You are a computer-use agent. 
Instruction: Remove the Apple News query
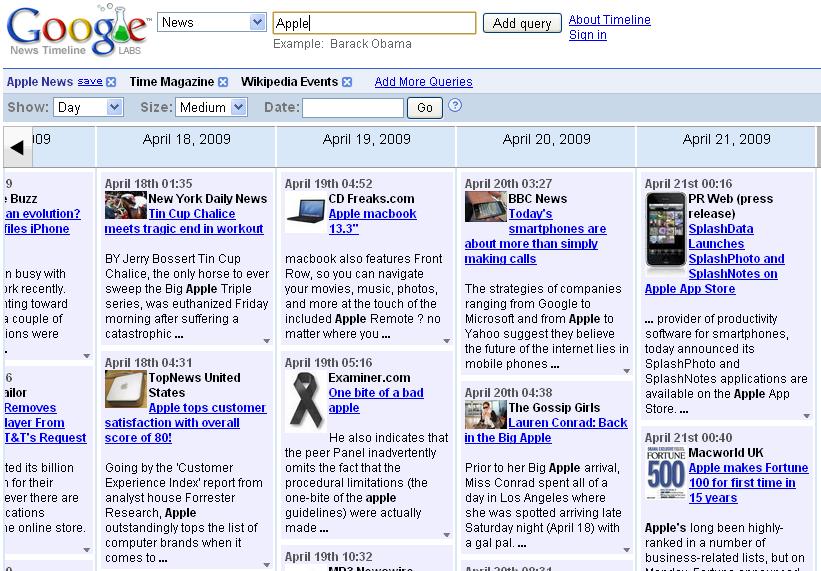[x=111, y=82]
